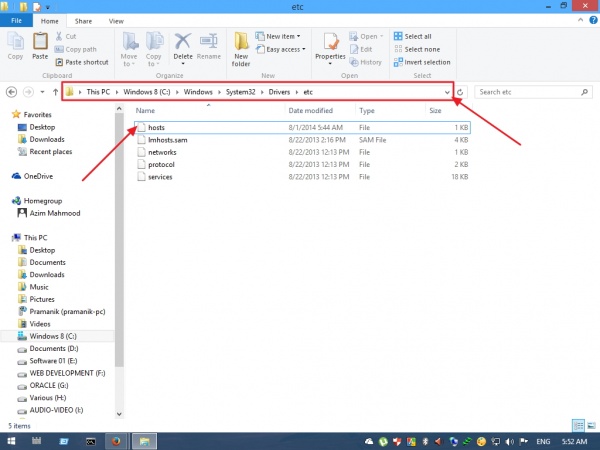Screen dimensions: 600x450
Task: Click Invert selection command
Action: coord(422,62)
